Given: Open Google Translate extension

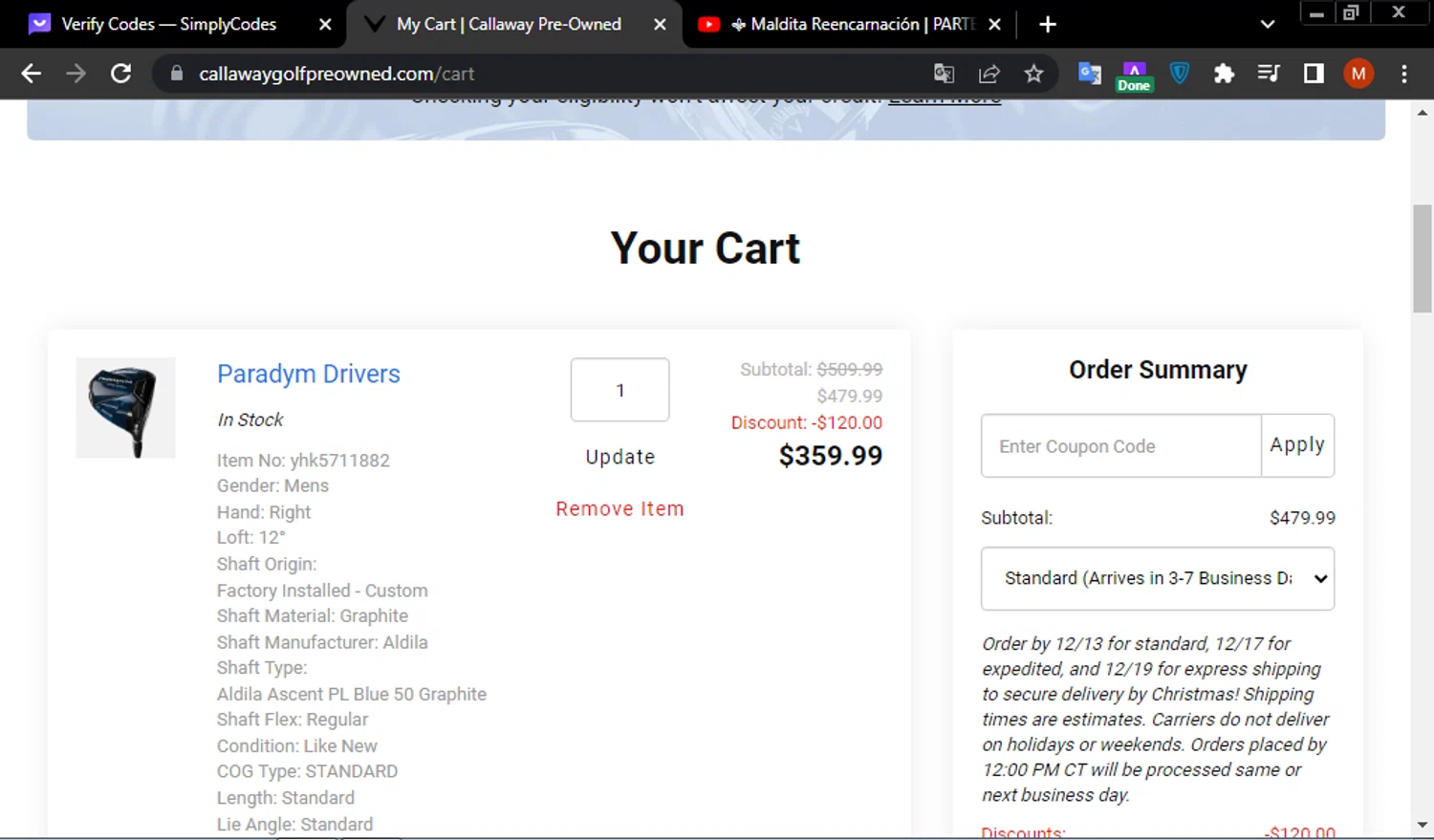Looking at the screenshot, I should point(1089,74).
